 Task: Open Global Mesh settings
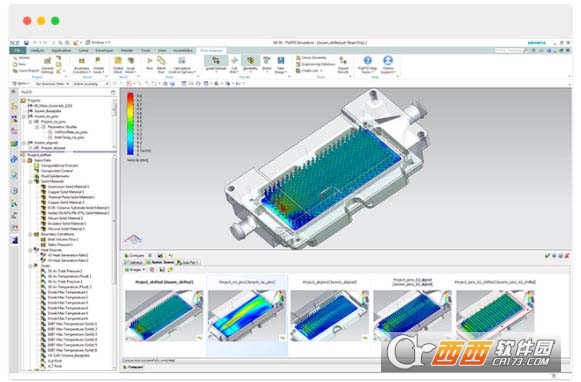click(118, 65)
